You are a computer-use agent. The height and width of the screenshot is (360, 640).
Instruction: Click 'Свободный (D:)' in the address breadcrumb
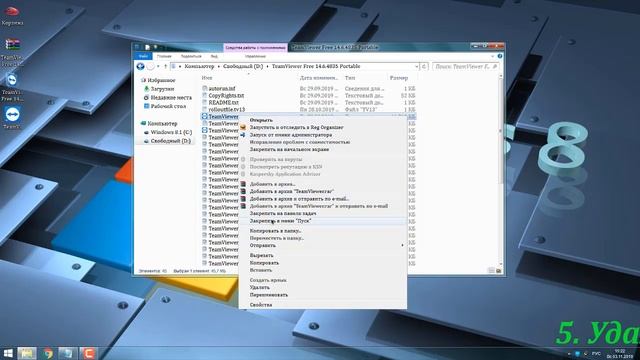(243, 66)
